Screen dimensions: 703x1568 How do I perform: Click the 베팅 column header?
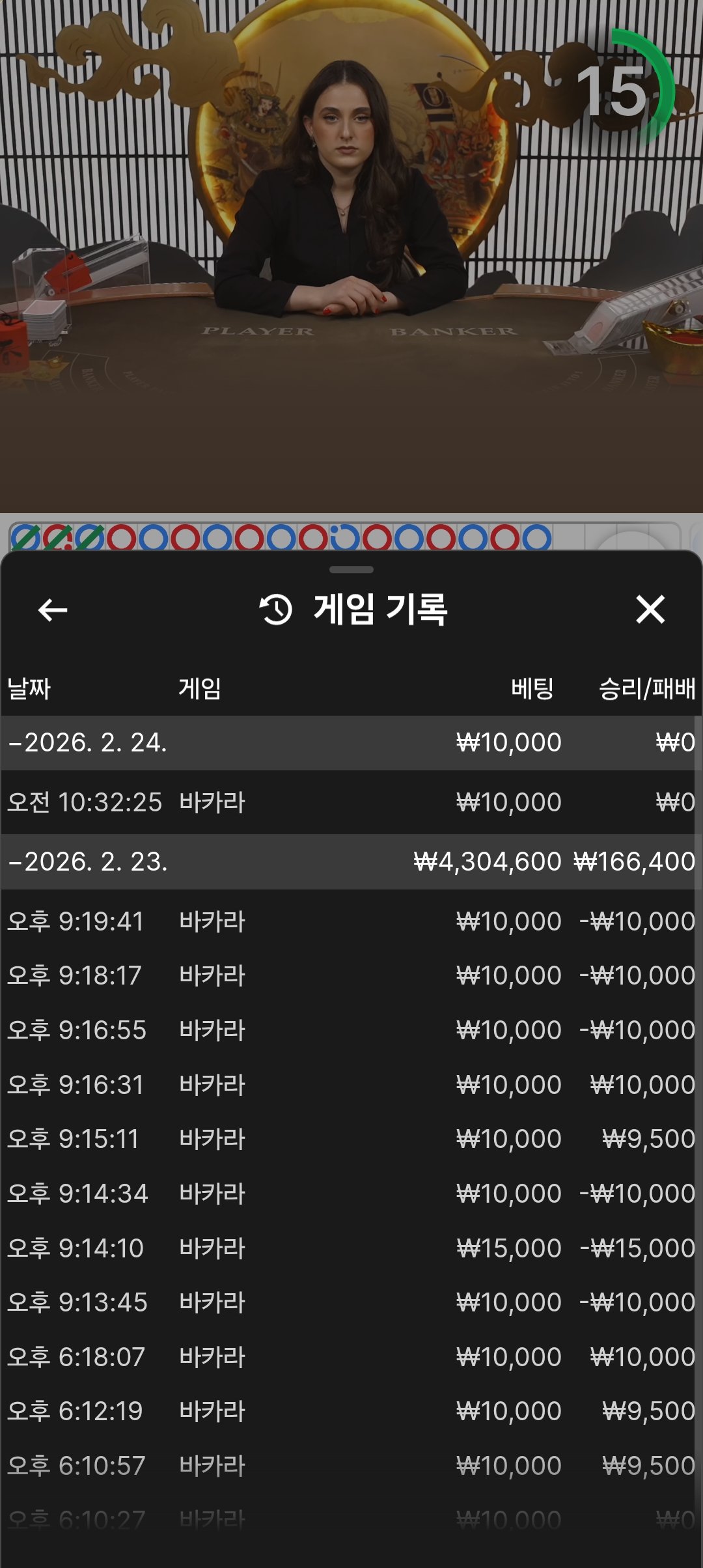click(532, 688)
